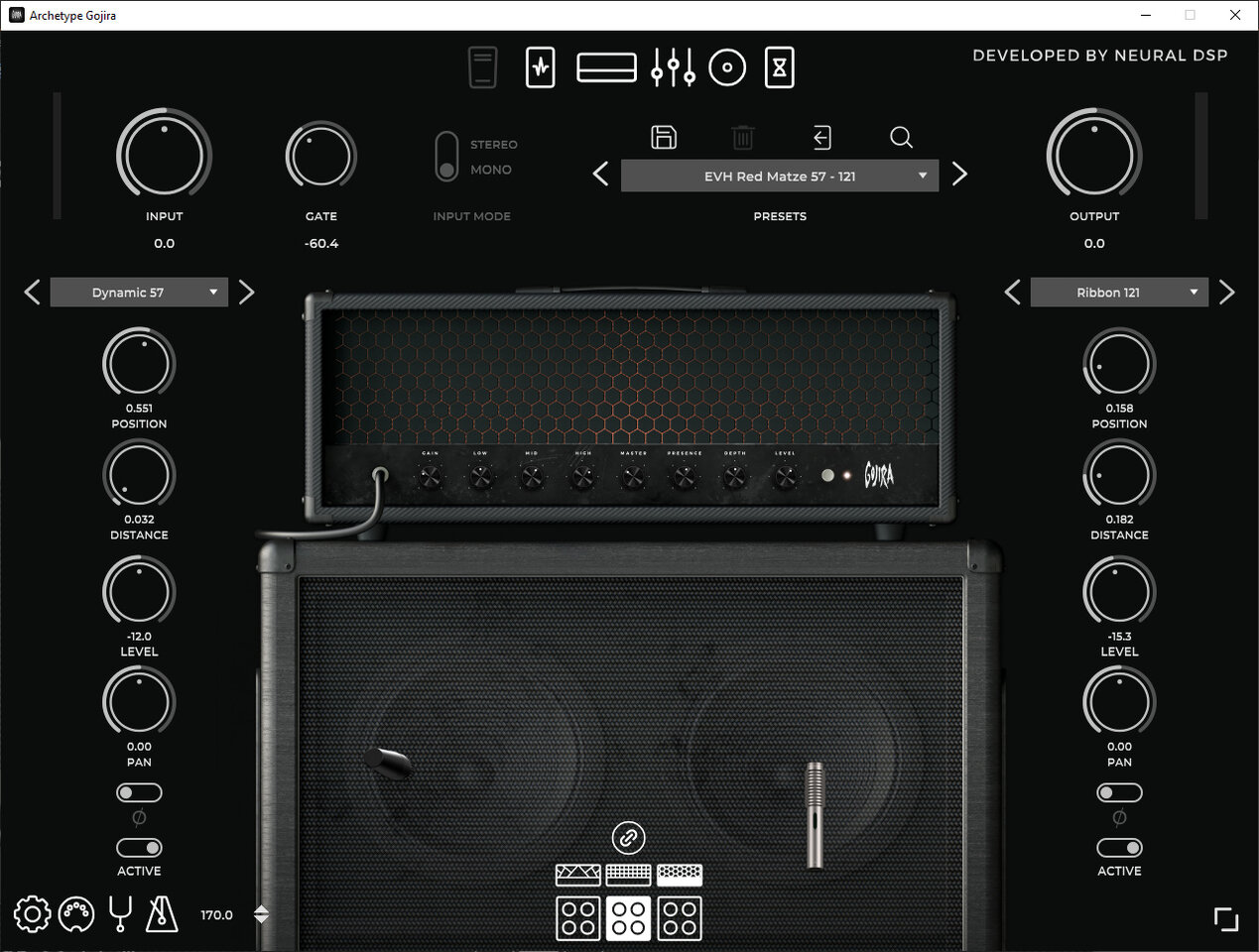Open the Ribbon 121 microphone dropdown

point(1119,293)
